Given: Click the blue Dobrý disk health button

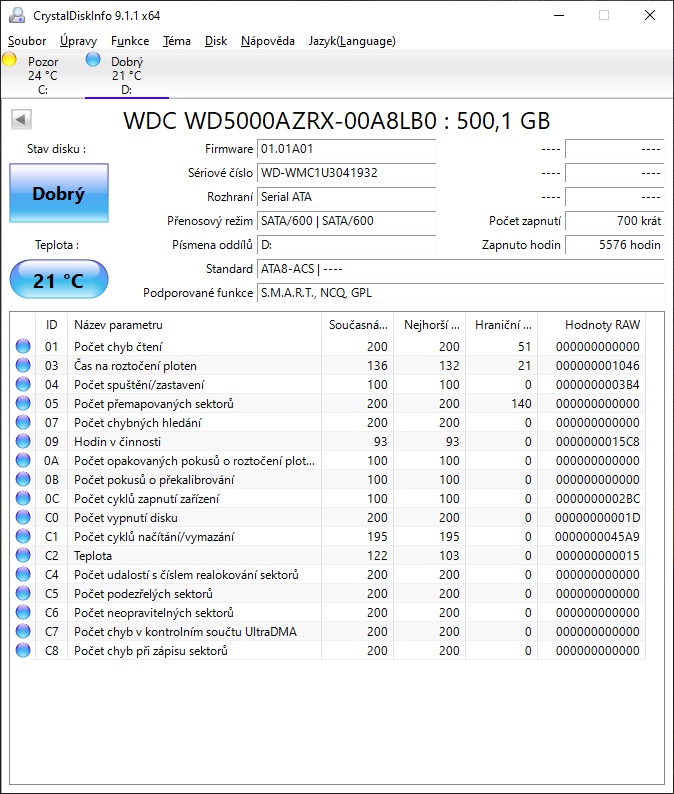Looking at the screenshot, I should click(x=59, y=193).
